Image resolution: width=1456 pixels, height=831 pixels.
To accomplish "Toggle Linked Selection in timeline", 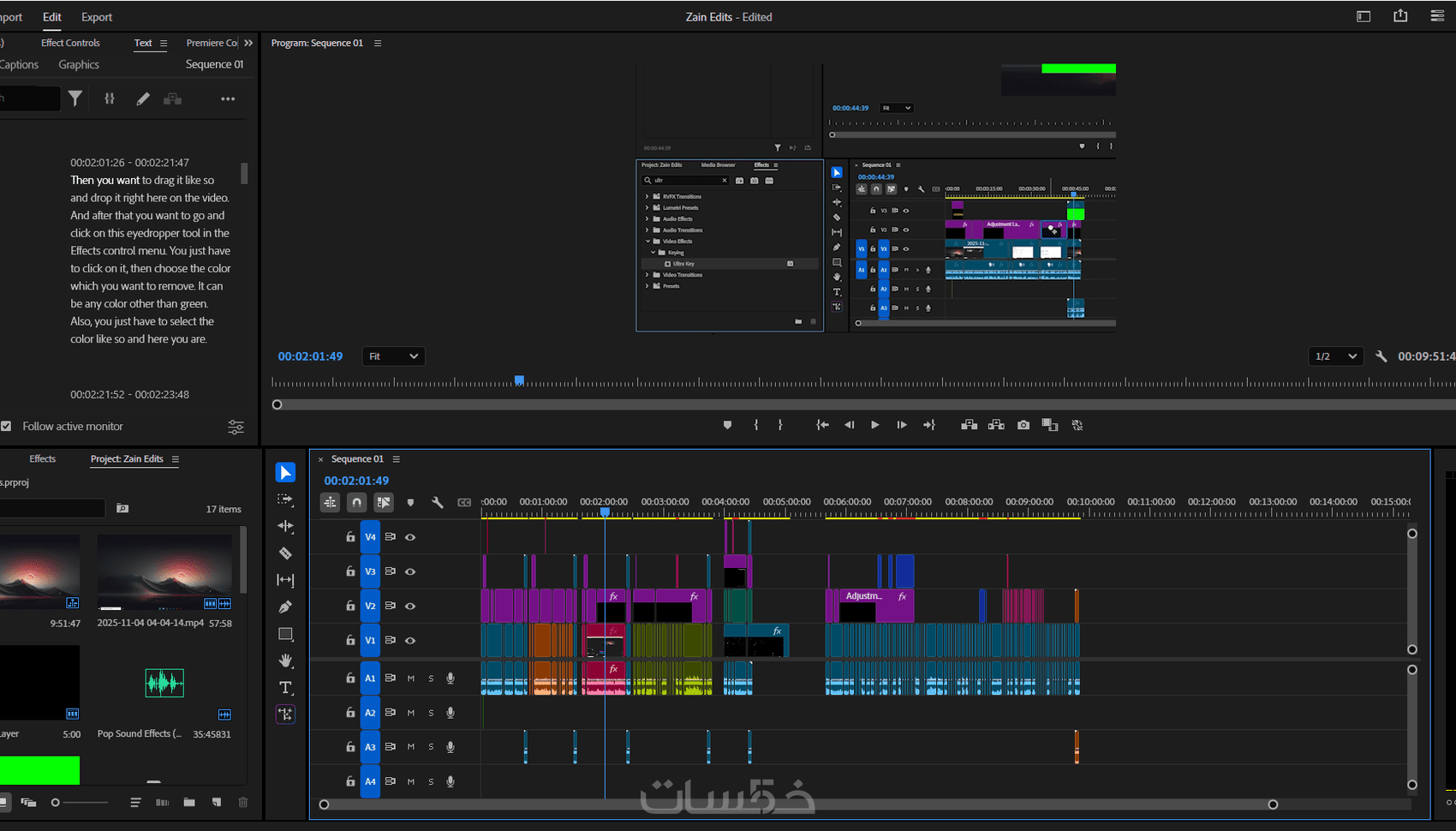I will click(384, 503).
